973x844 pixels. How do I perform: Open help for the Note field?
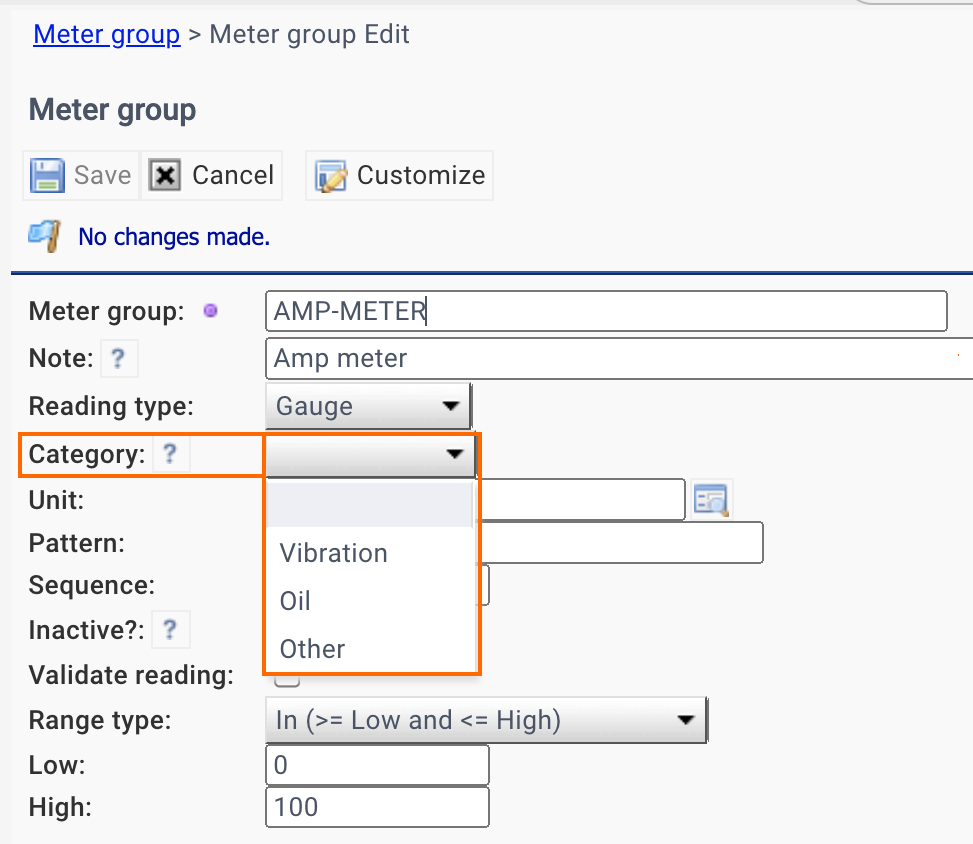point(119,358)
